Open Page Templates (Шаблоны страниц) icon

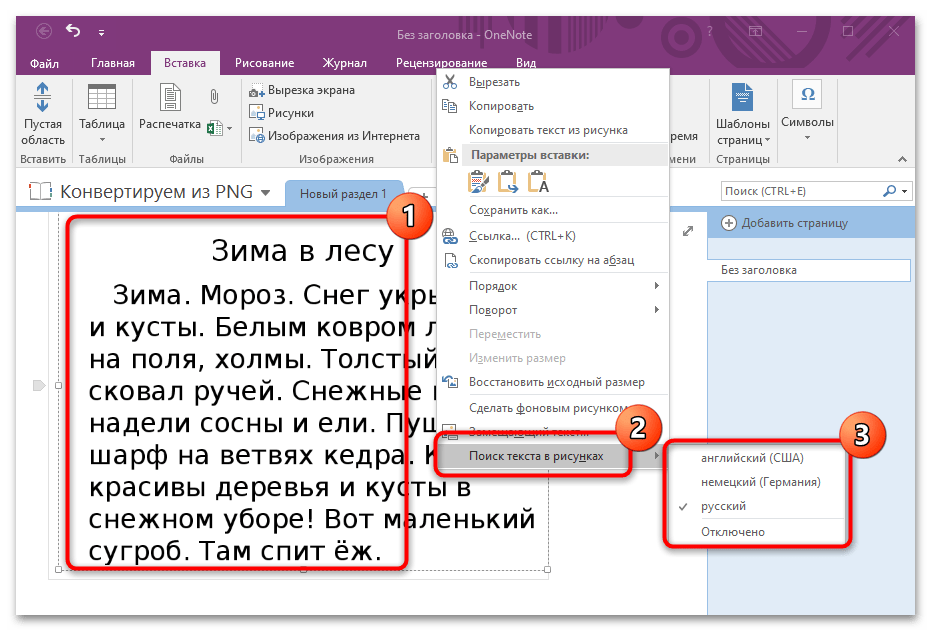click(743, 100)
